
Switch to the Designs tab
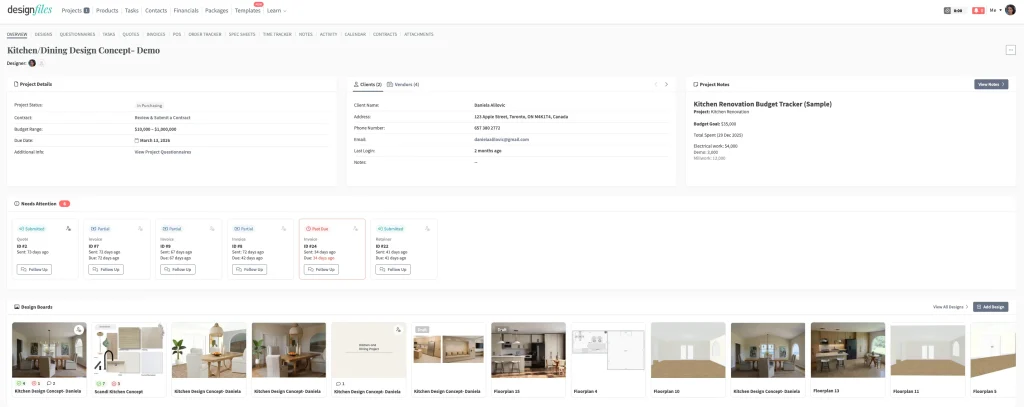(44, 34)
